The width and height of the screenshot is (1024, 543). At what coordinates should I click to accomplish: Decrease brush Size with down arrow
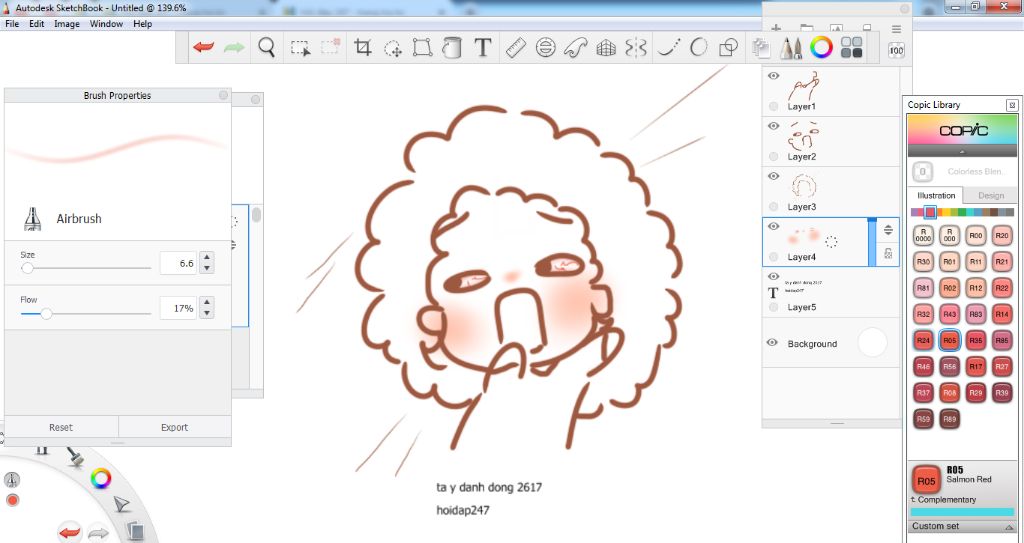click(x=207, y=269)
